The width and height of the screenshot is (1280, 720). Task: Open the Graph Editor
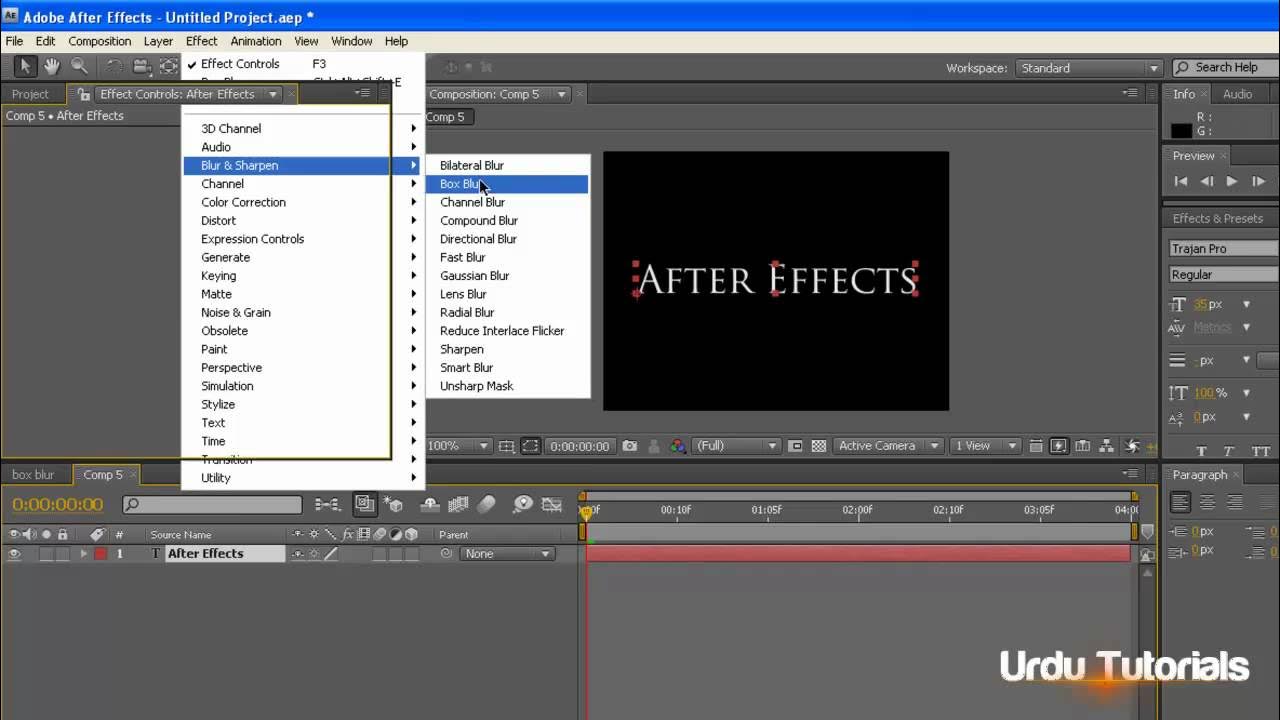click(550, 505)
